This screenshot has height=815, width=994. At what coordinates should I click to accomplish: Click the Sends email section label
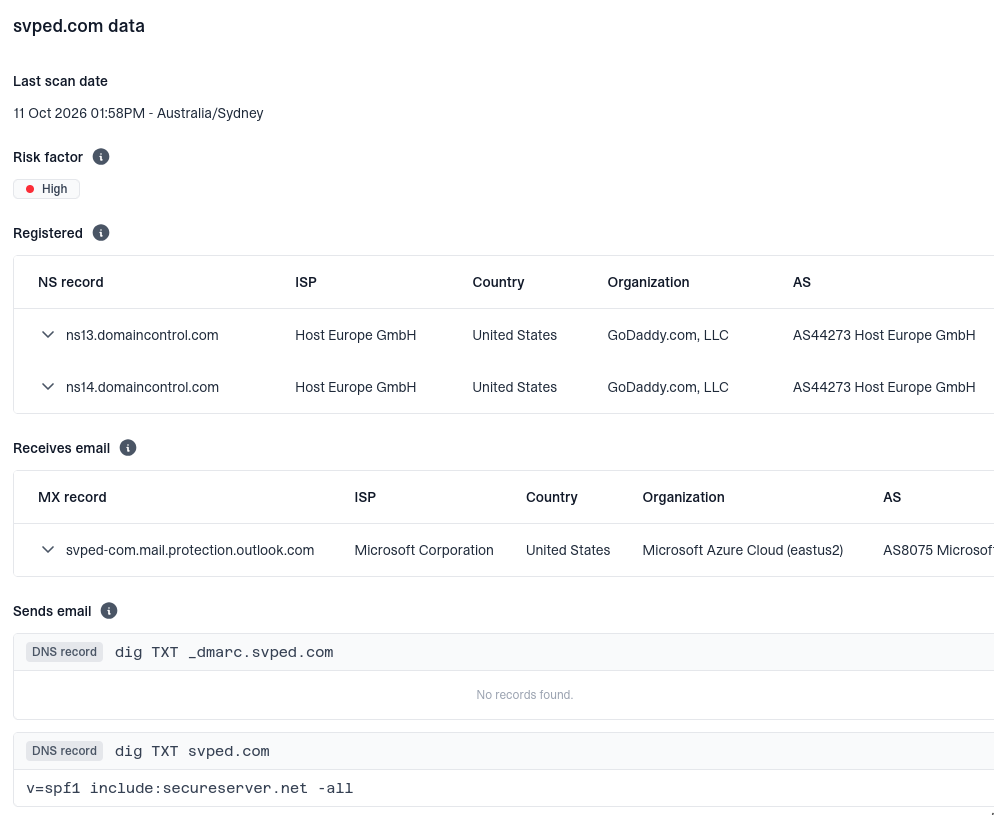tap(52, 611)
